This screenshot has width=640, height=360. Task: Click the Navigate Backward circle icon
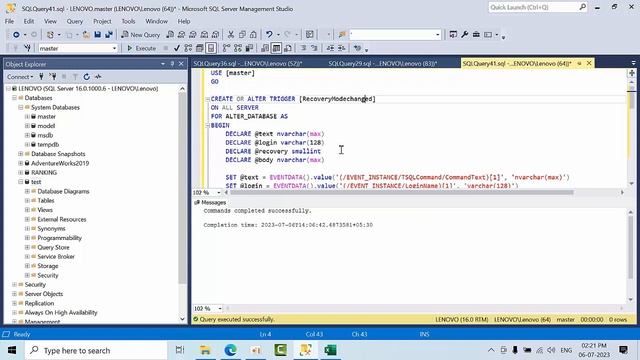tap(16, 35)
